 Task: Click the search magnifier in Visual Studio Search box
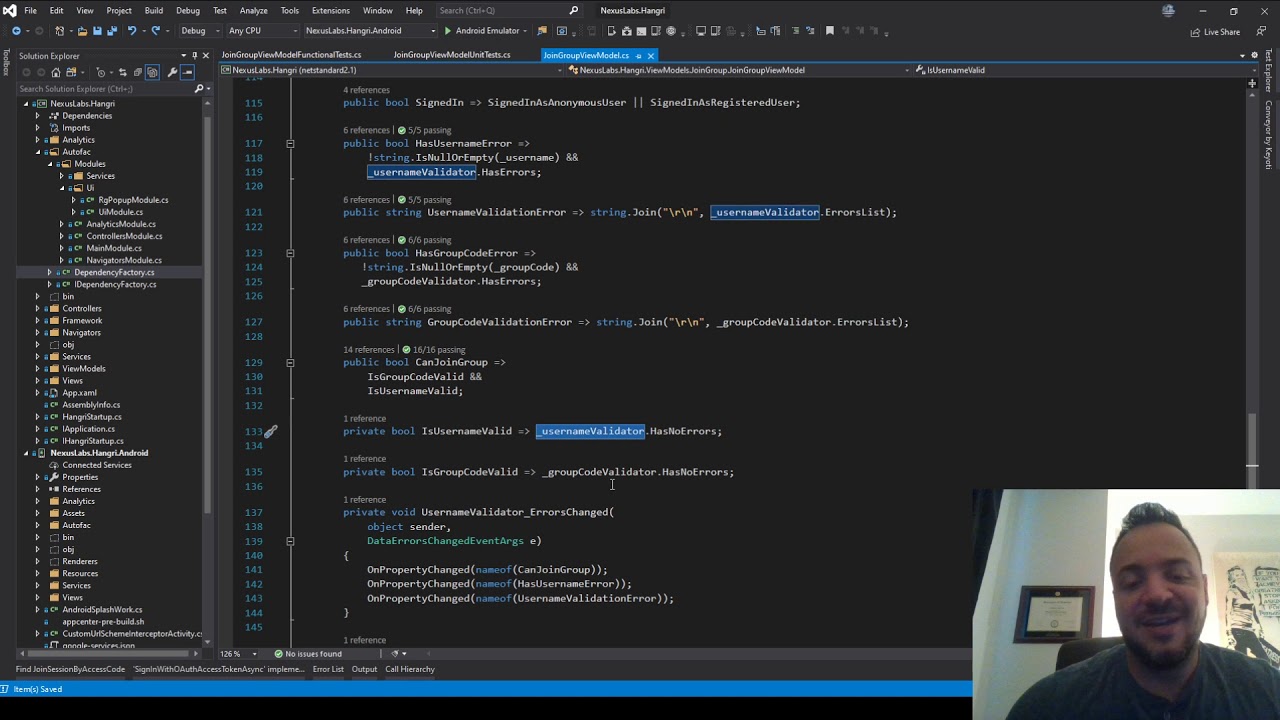574,11
